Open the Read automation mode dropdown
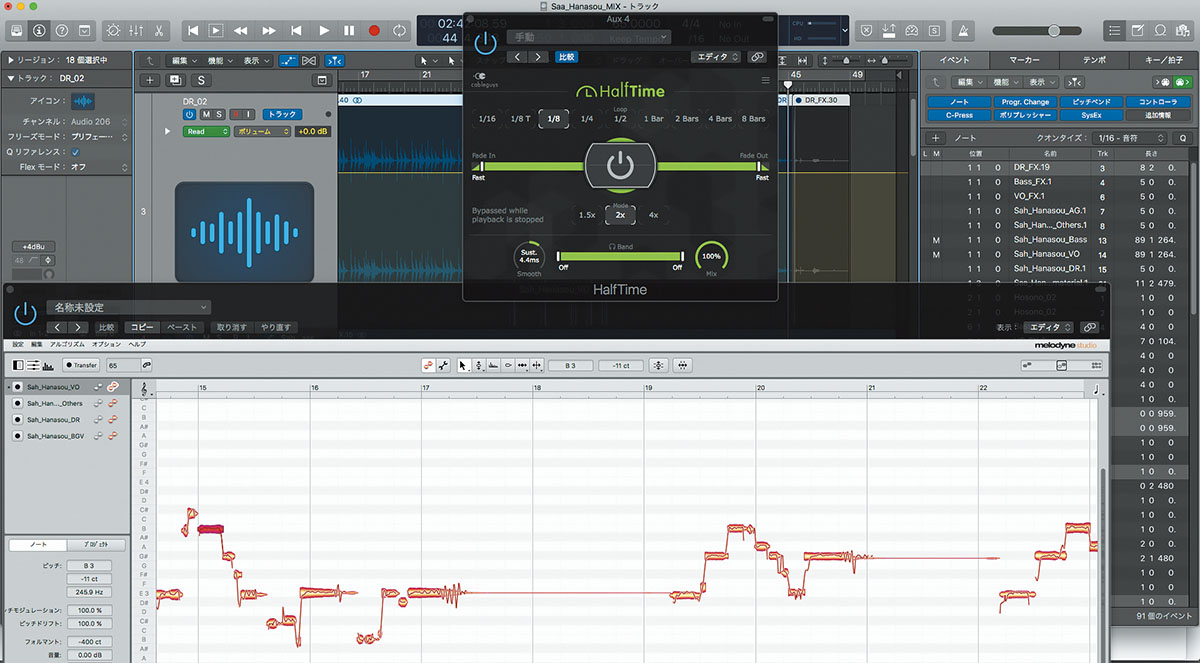The width and height of the screenshot is (1200, 663). click(205, 131)
